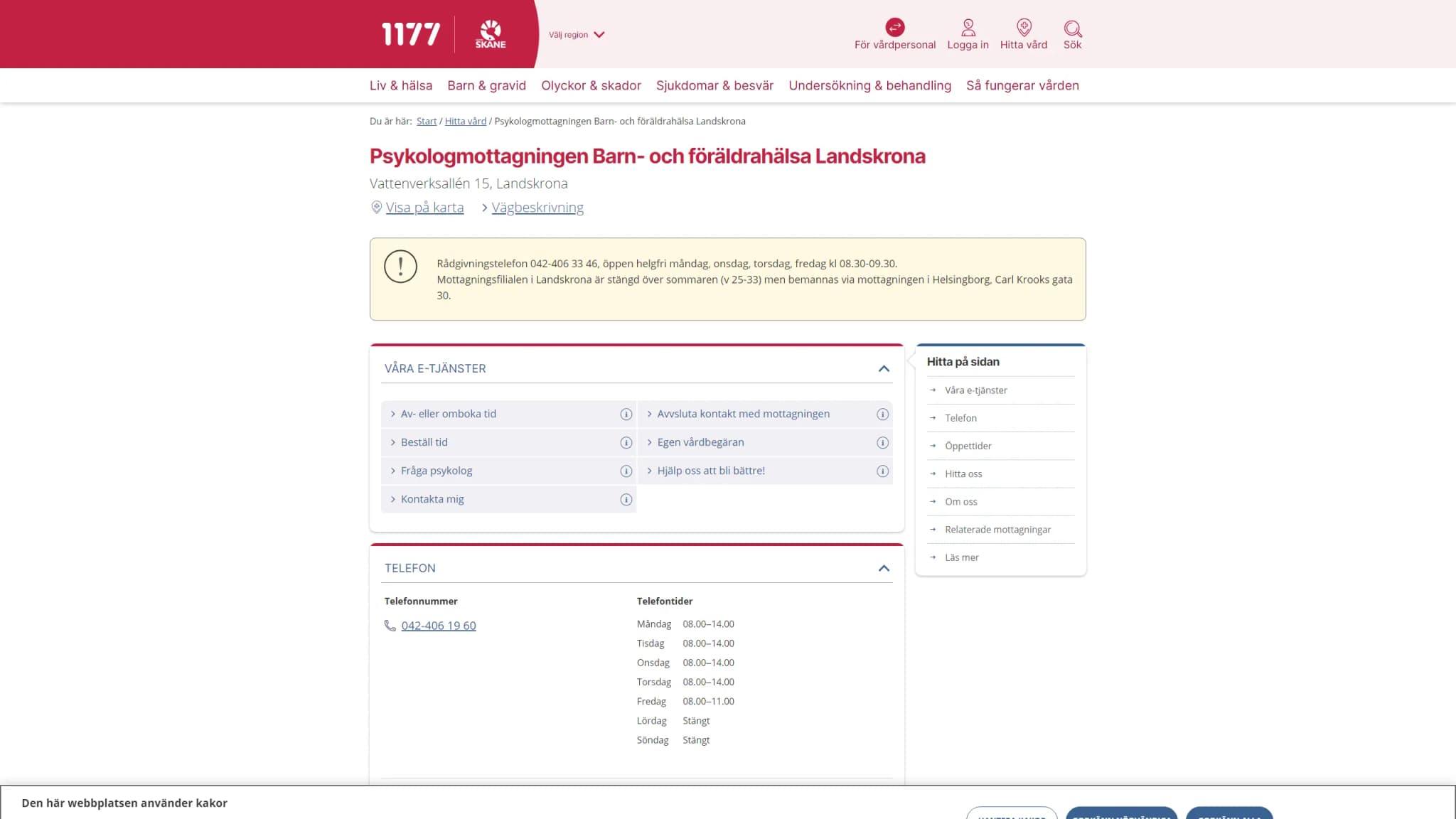Click info icon for Kontakta mig
The image size is (1456, 819).
626,500
